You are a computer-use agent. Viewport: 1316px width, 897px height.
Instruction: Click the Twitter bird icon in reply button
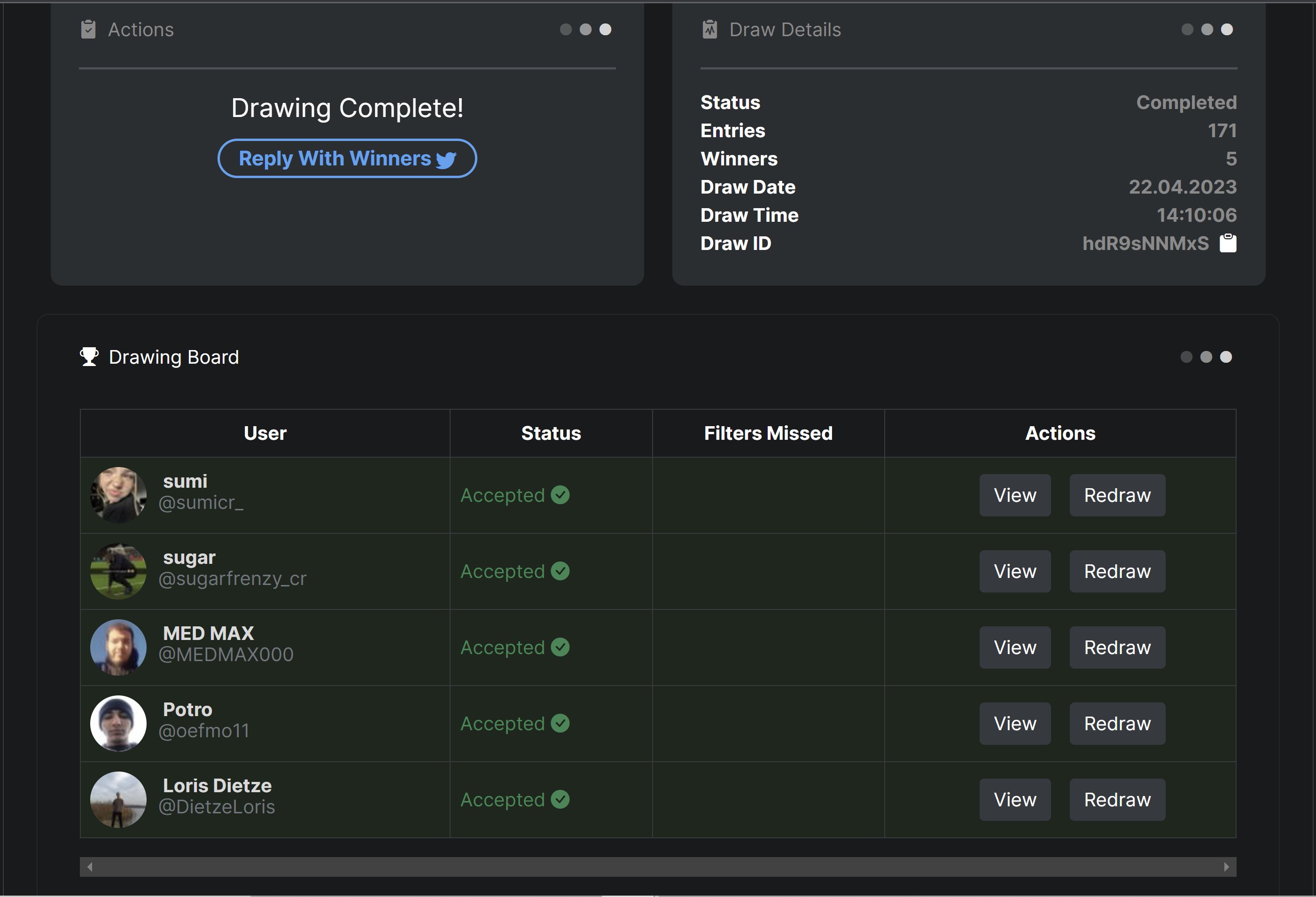[446, 160]
